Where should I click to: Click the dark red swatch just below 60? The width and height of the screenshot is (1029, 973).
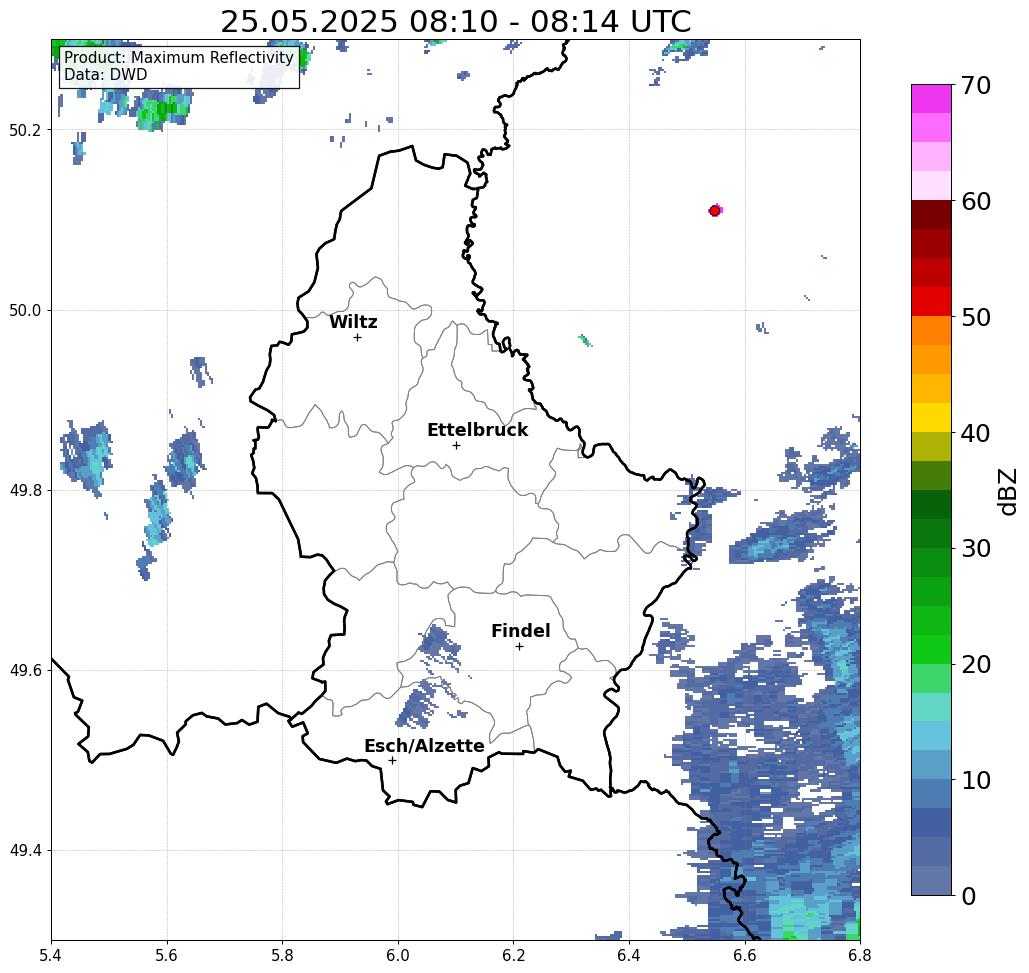point(931,215)
